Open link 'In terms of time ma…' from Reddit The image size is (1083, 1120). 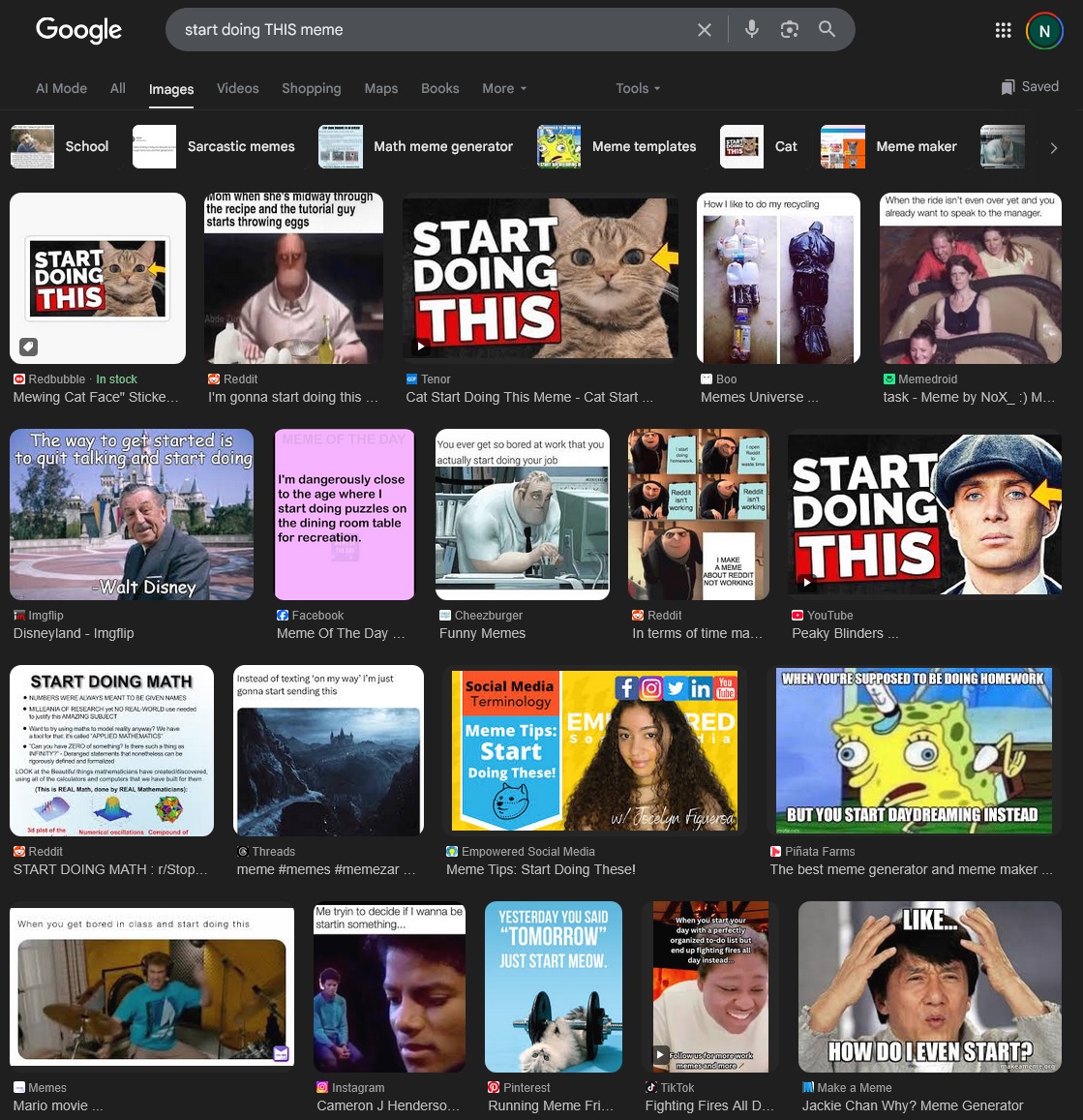697,633
